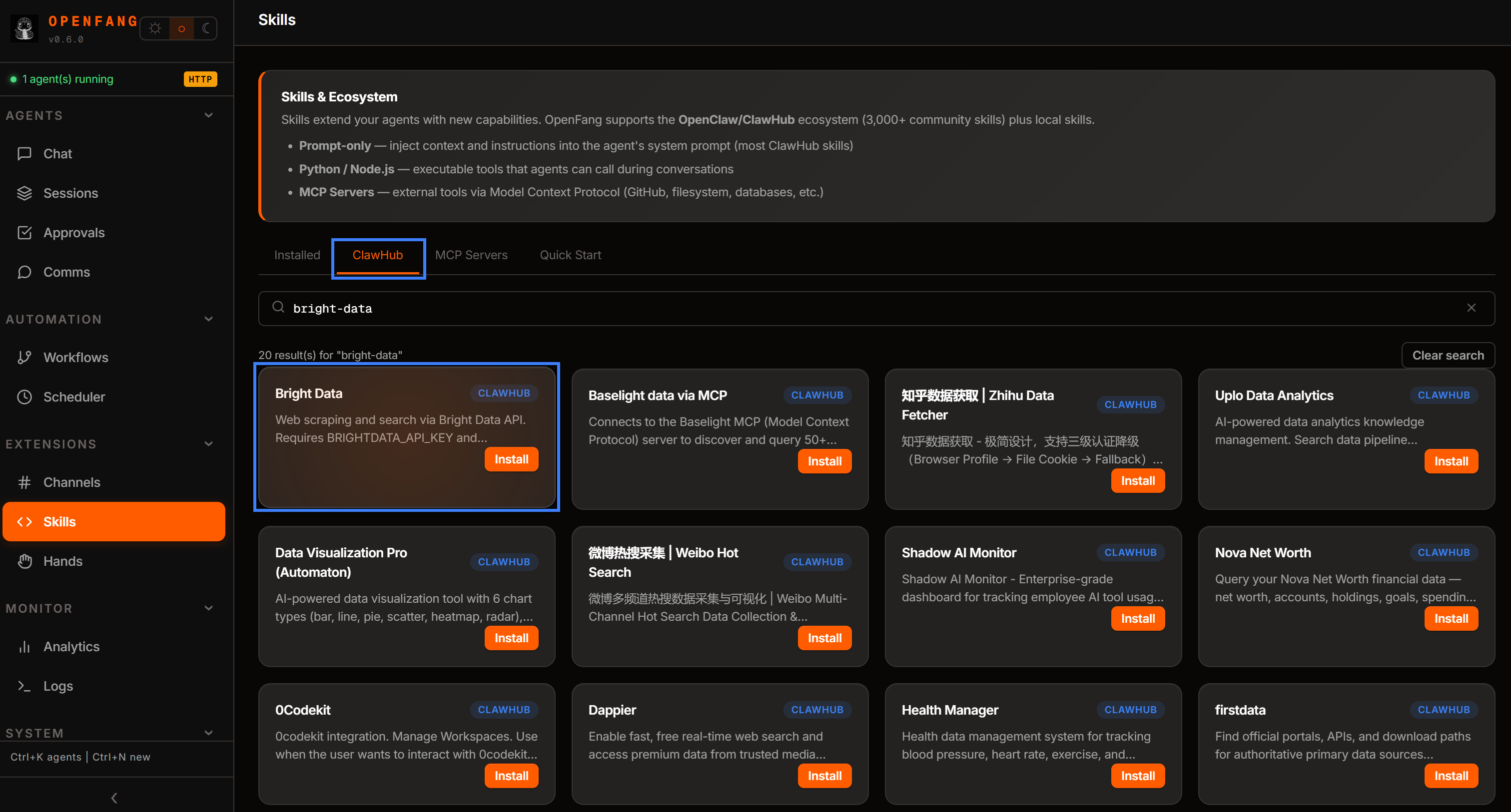Install the Bright Data skill
1511x812 pixels.
point(510,459)
